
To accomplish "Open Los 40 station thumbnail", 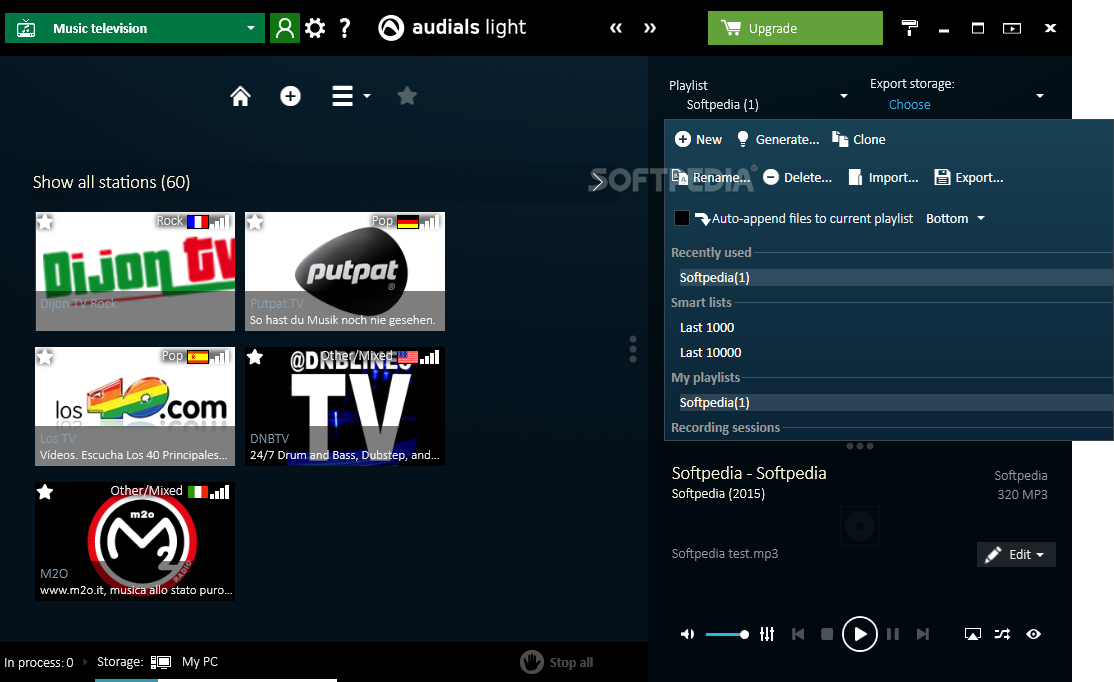I will click(x=135, y=406).
